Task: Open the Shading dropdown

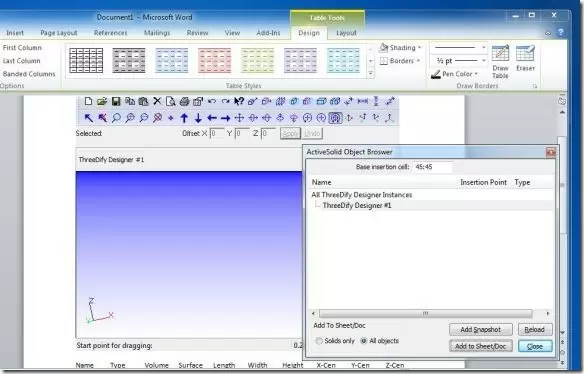Action: [x=400, y=48]
